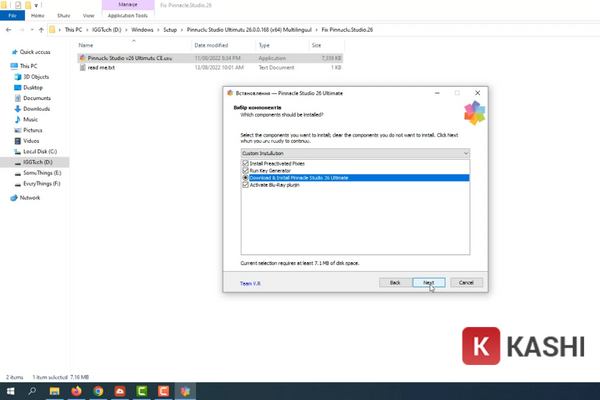Click the Windows Start button

pos(9,391)
